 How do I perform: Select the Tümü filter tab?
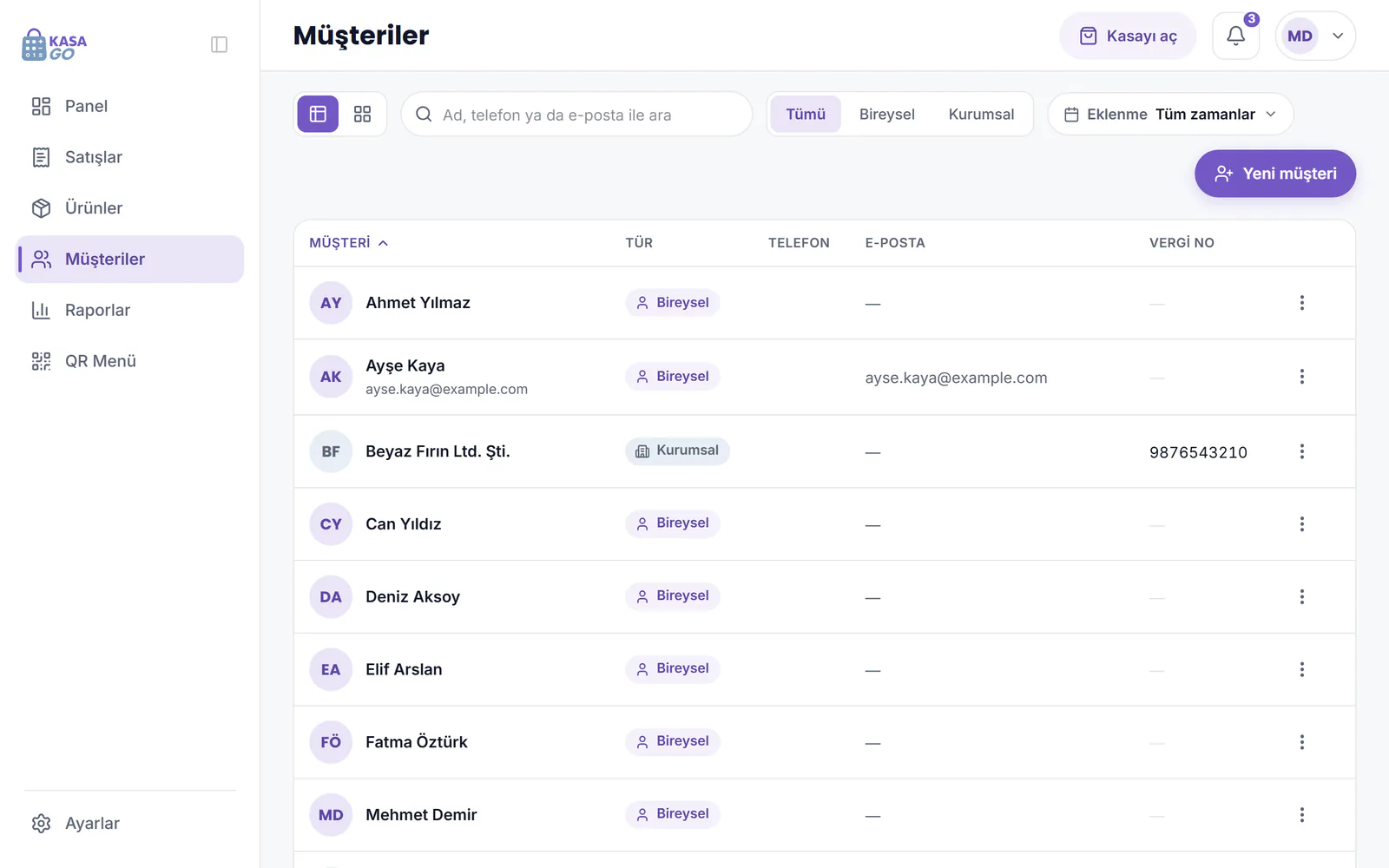[806, 115]
